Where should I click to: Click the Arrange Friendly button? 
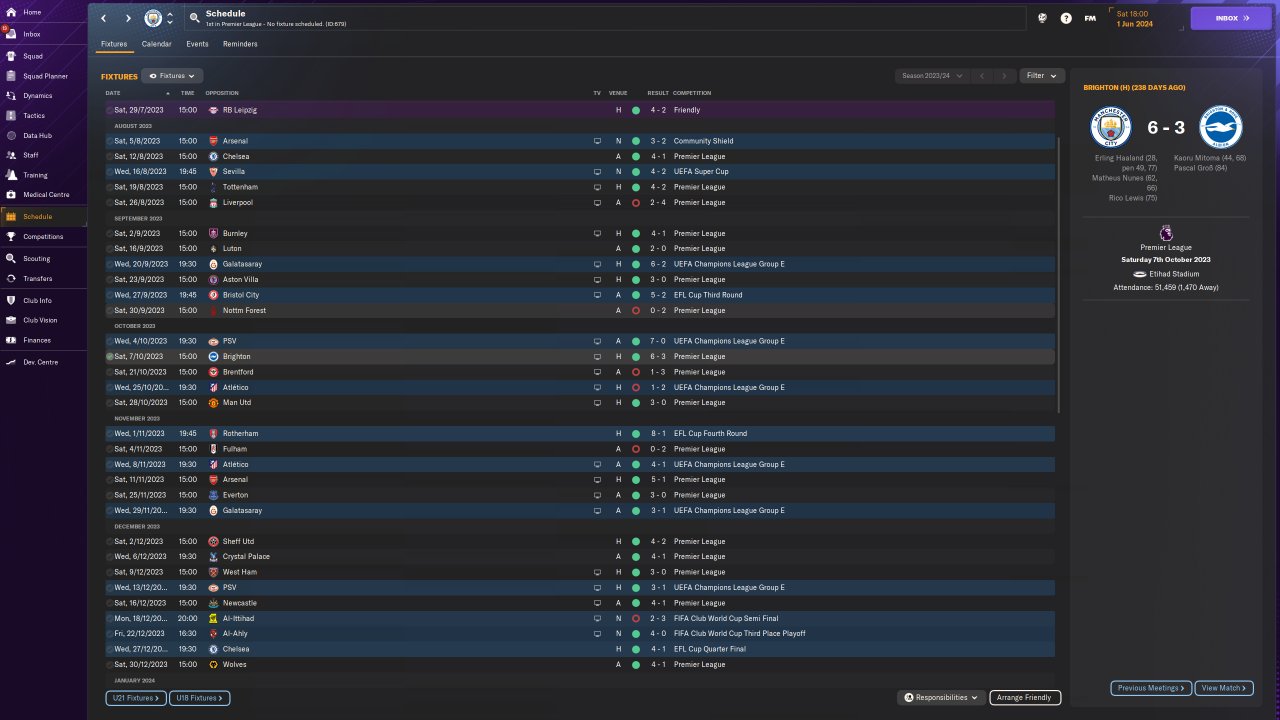[1025, 698]
